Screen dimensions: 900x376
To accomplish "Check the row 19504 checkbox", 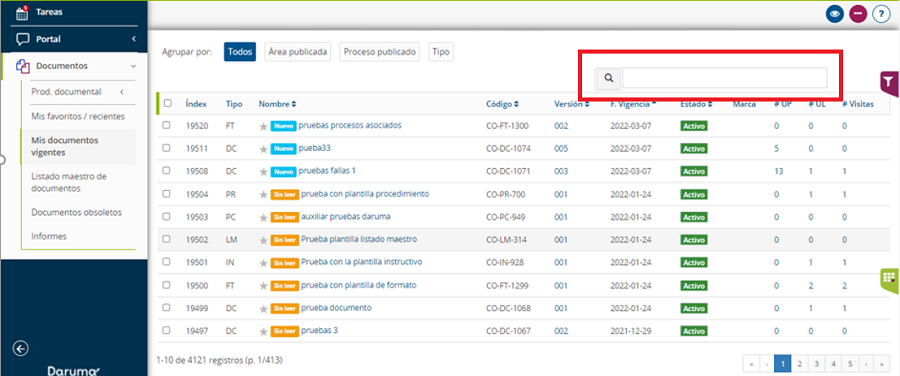I will [x=166, y=193].
